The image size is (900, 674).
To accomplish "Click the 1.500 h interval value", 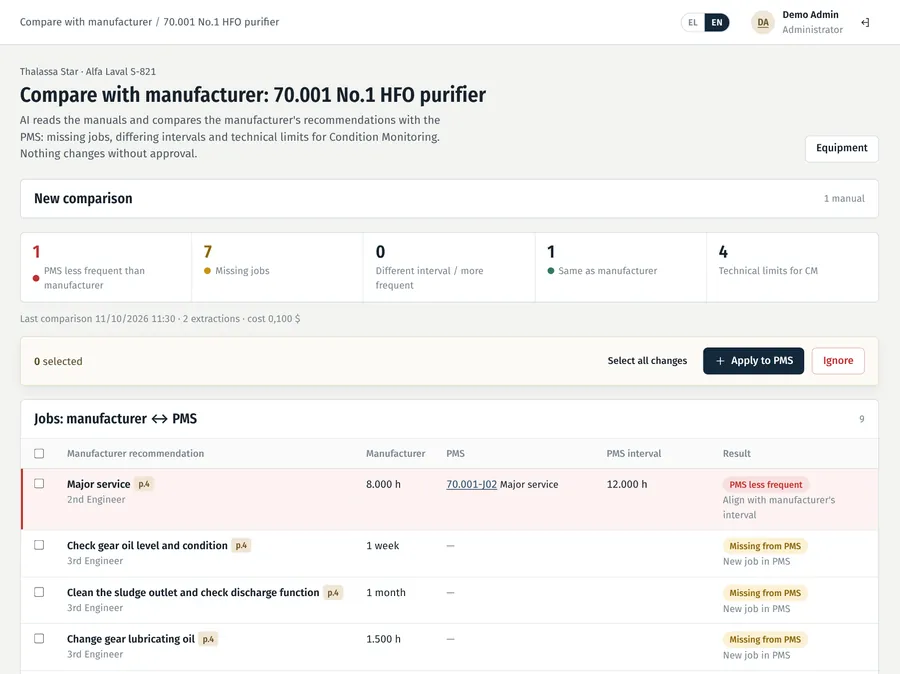I will tap(383, 639).
